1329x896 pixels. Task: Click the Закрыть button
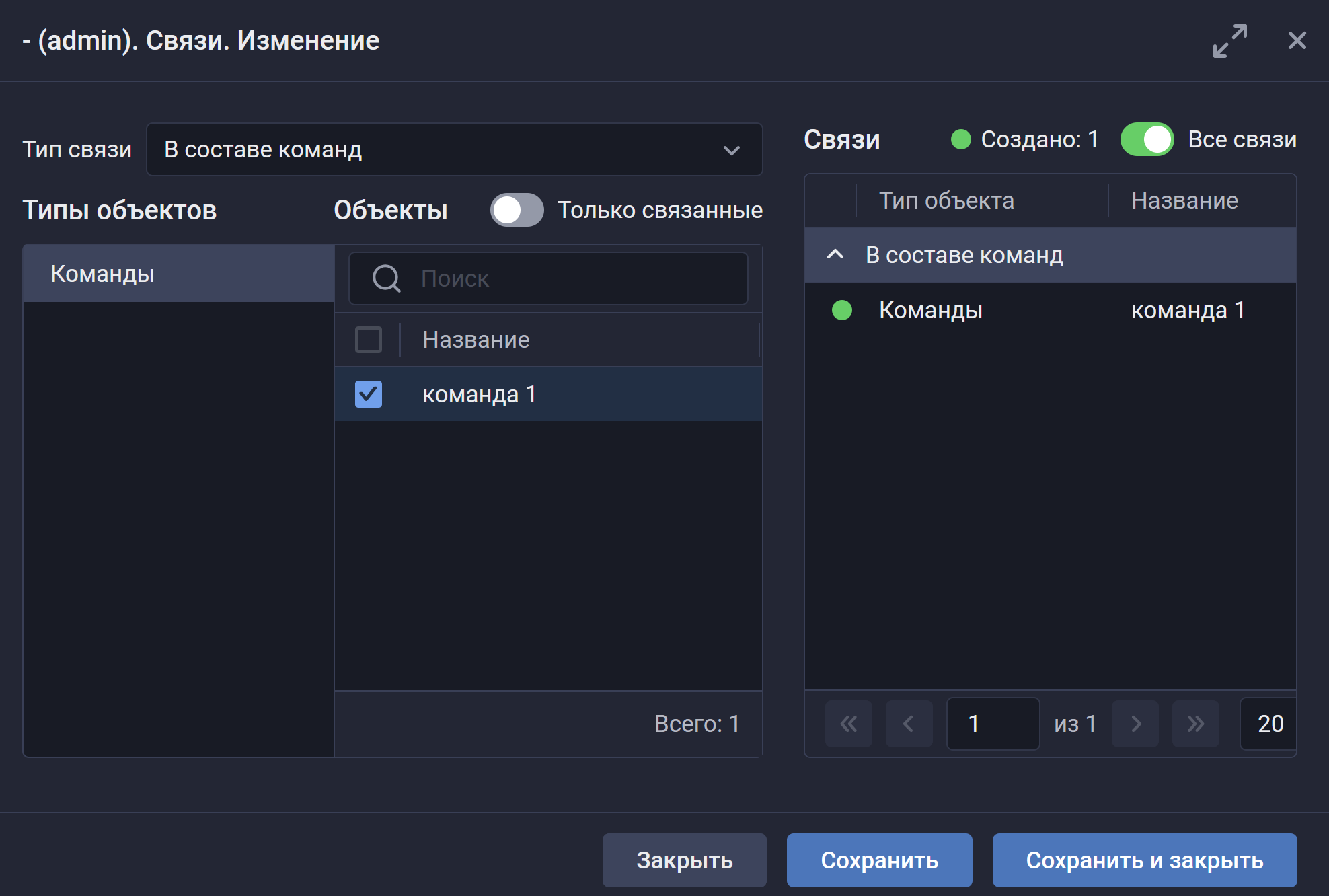pyautogui.click(x=685, y=860)
